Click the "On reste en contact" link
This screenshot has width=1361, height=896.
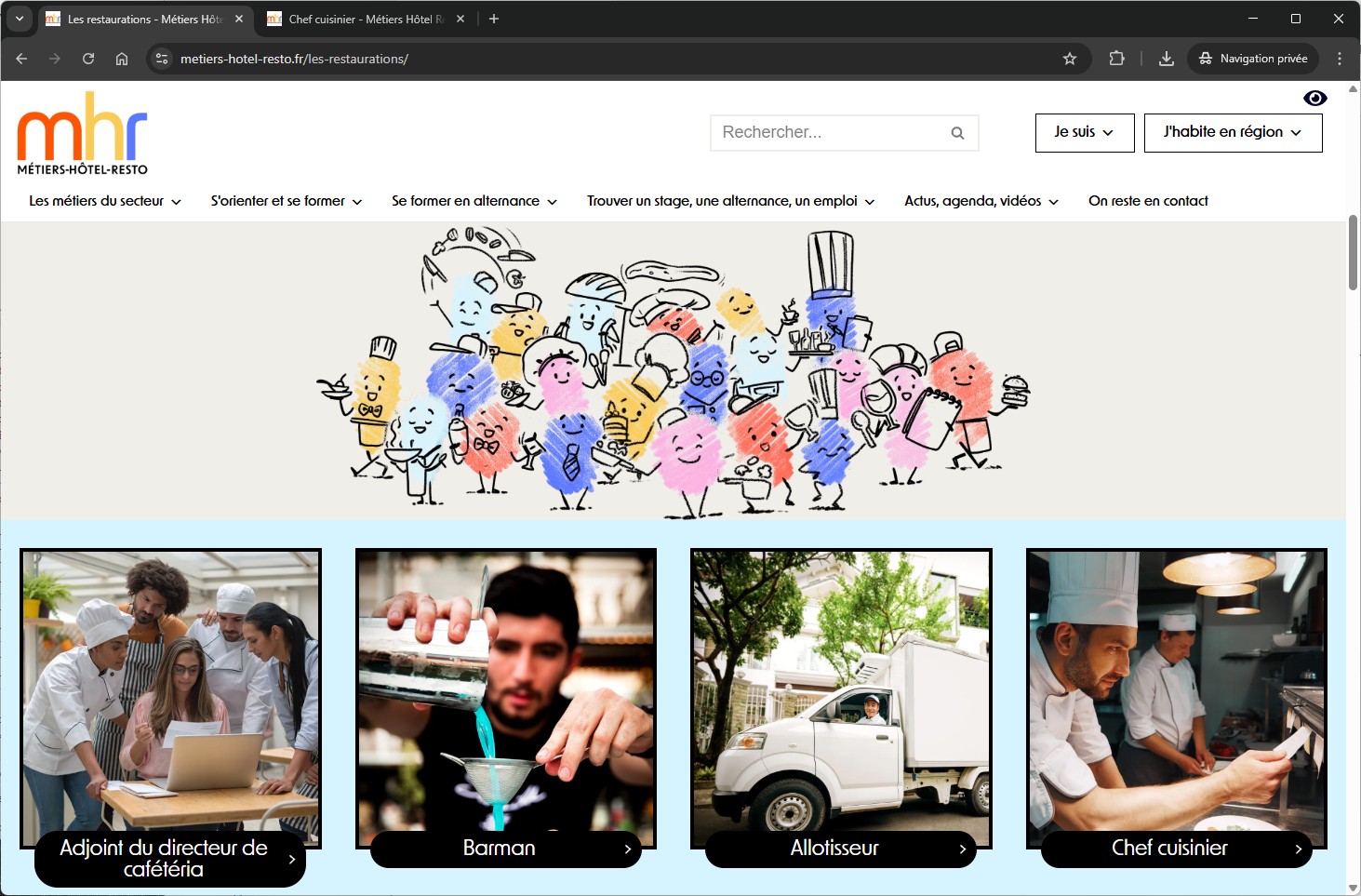(x=1148, y=201)
